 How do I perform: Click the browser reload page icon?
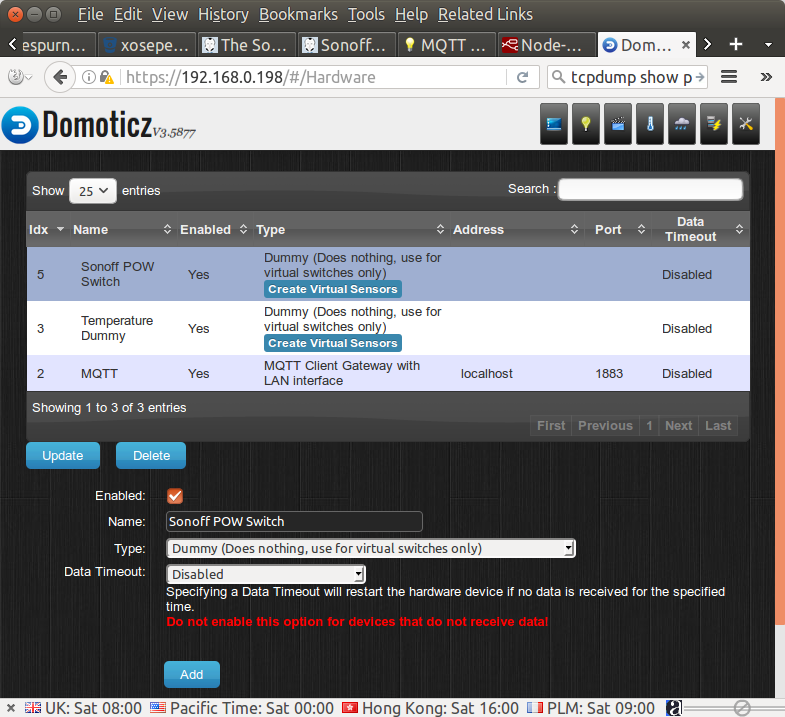pyautogui.click(x=522, y=77)
